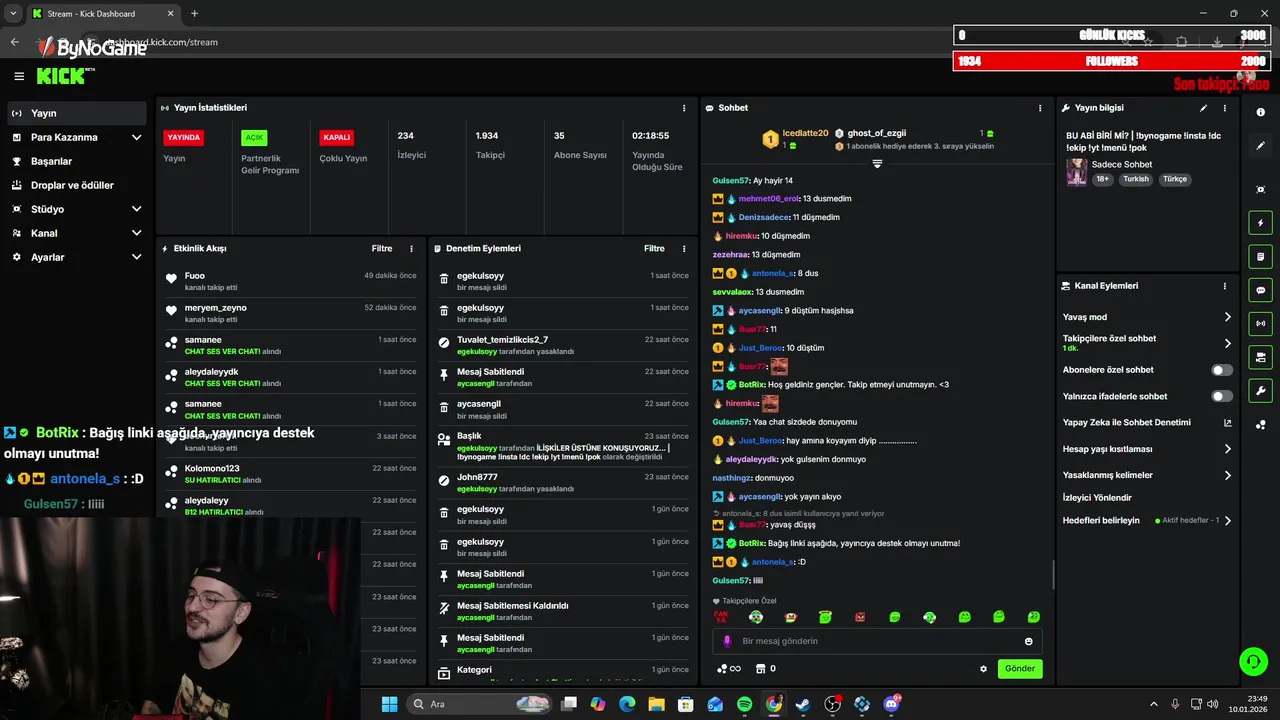Open the Kanal Eylemleri three-dot menu
Image resolution: width=1280 pixels, height=720 pixels.
coord(1225,286)
